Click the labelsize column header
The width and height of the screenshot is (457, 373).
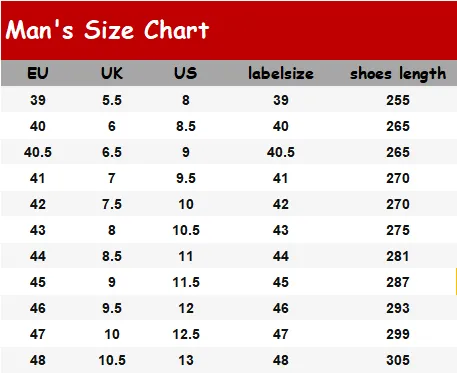pyautogui.click(x=281, y=73)
